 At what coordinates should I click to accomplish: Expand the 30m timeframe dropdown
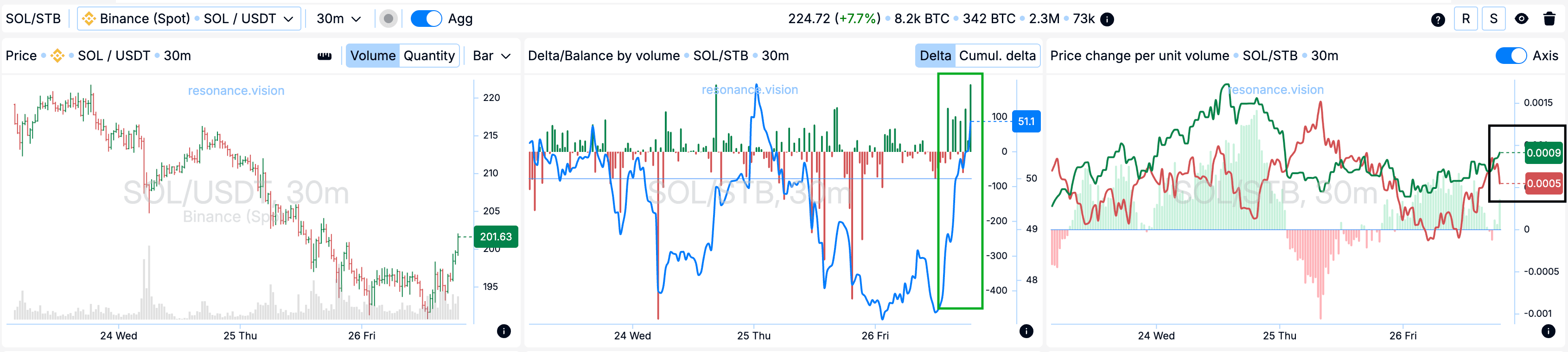tap(338, 19)
